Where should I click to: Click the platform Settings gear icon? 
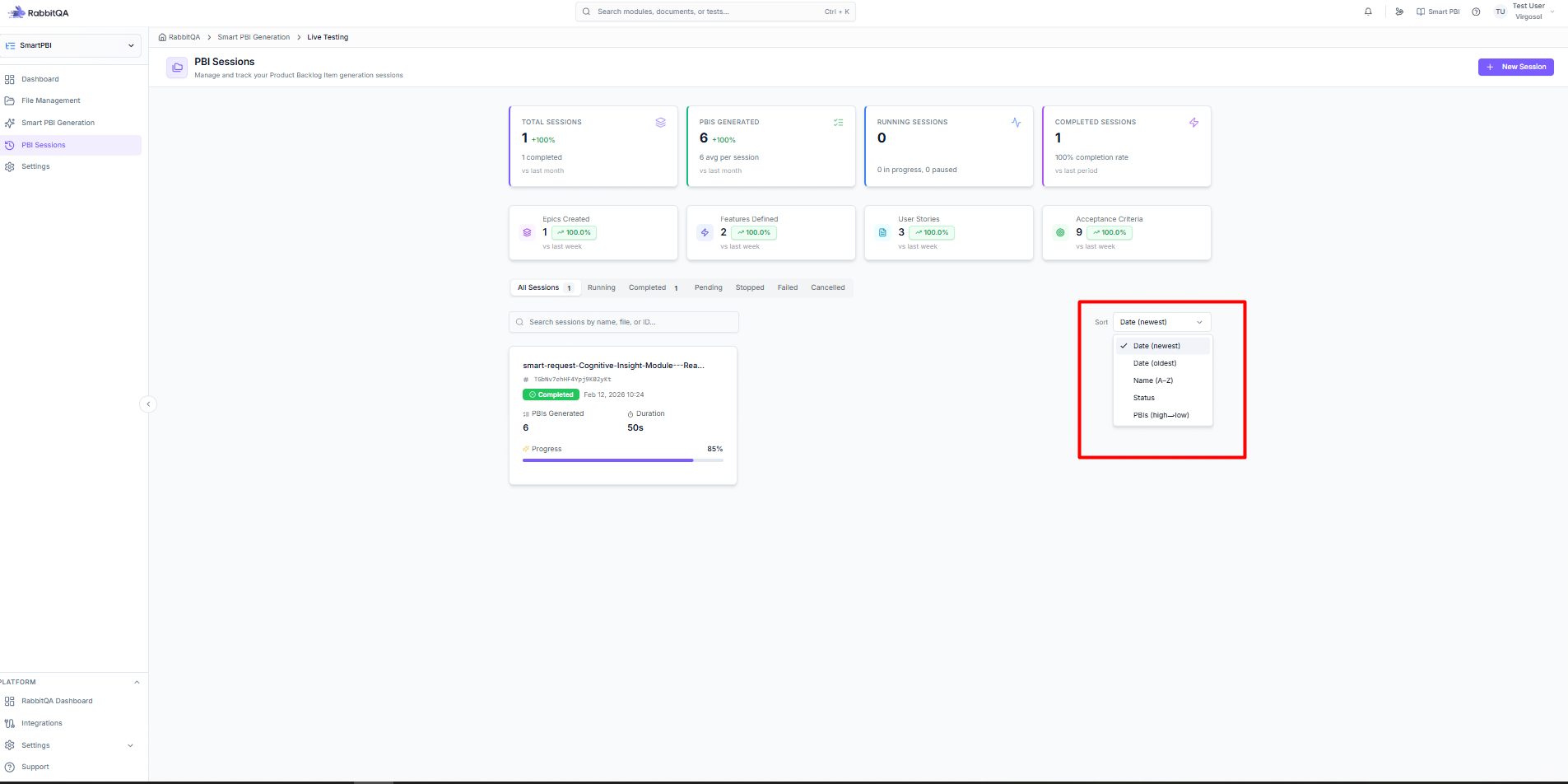[10, 745]
